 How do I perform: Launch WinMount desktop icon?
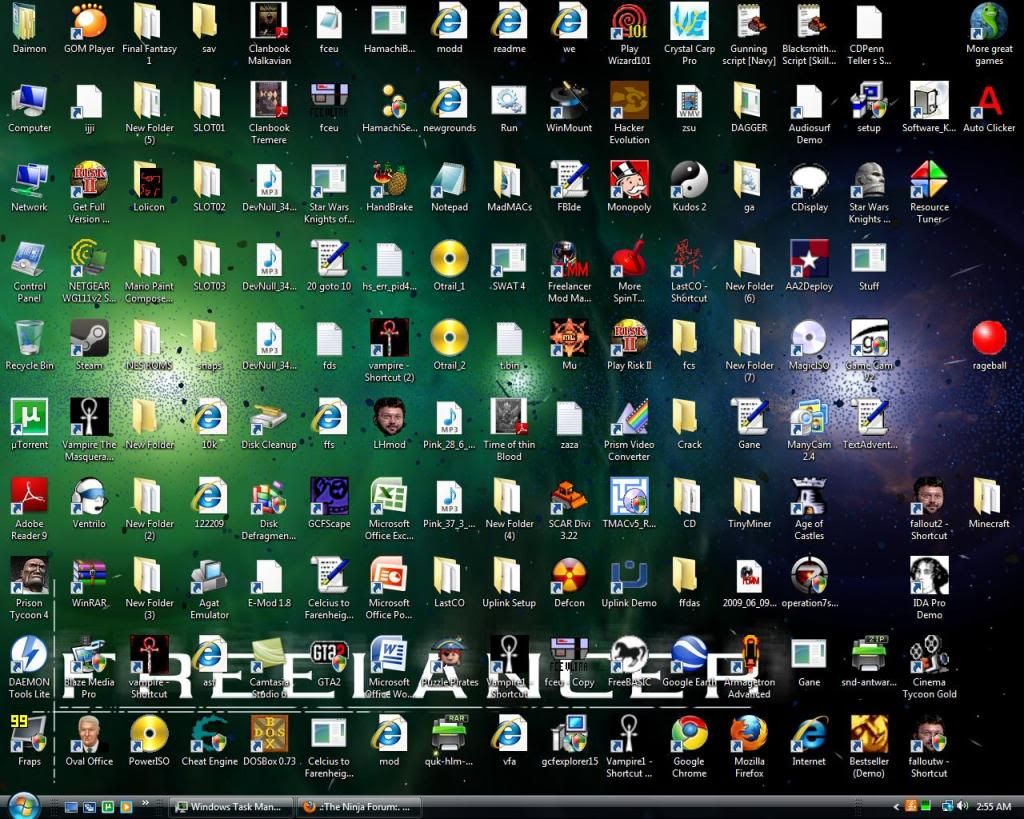coord(569,101)
